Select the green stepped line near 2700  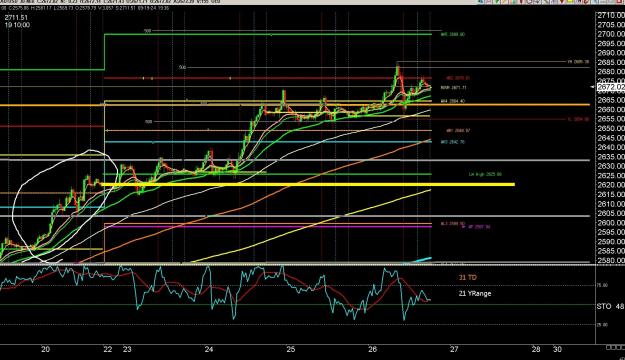tap(268, 34)
